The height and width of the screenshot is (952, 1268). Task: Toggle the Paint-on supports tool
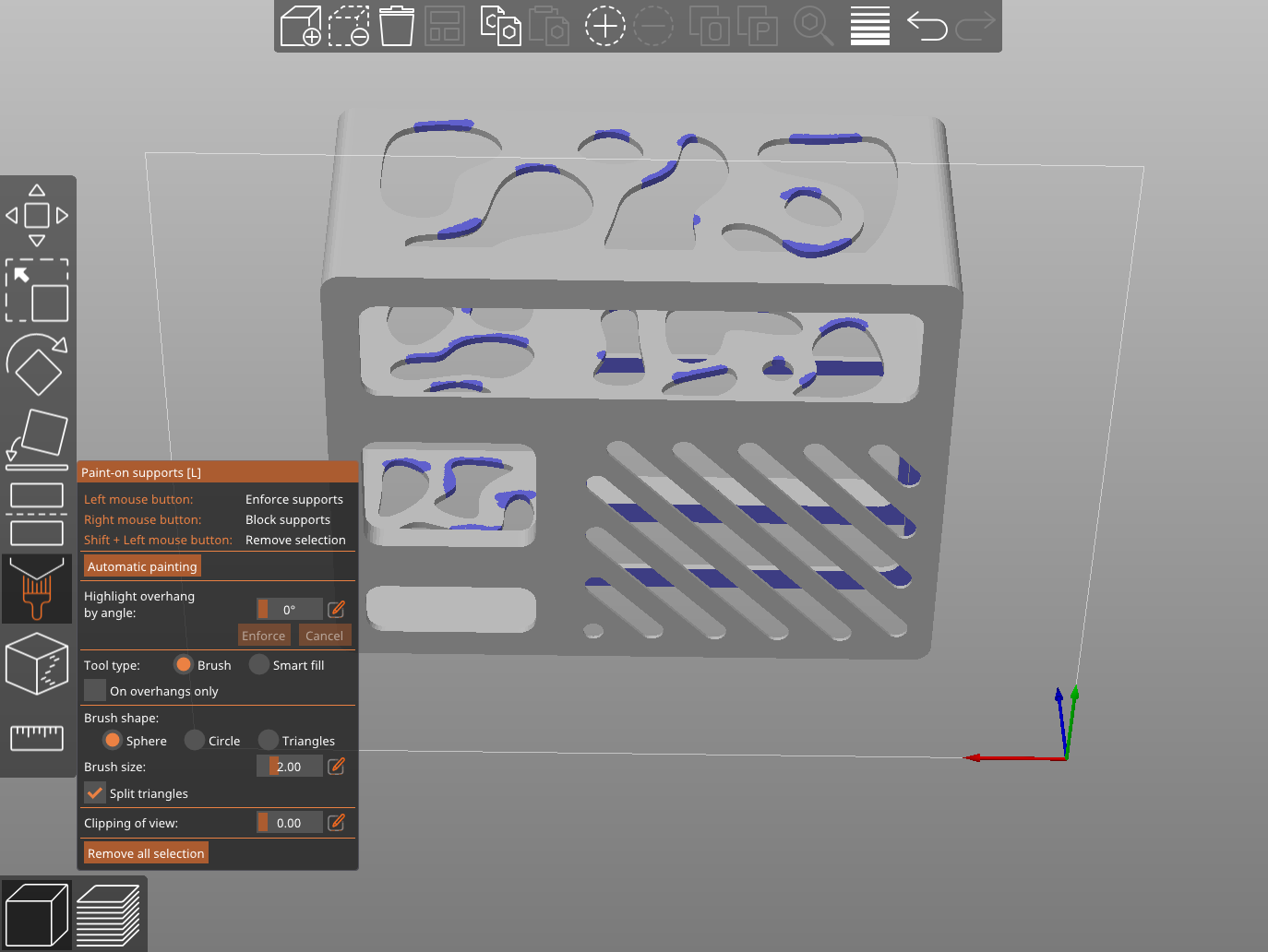coord(37,589)
